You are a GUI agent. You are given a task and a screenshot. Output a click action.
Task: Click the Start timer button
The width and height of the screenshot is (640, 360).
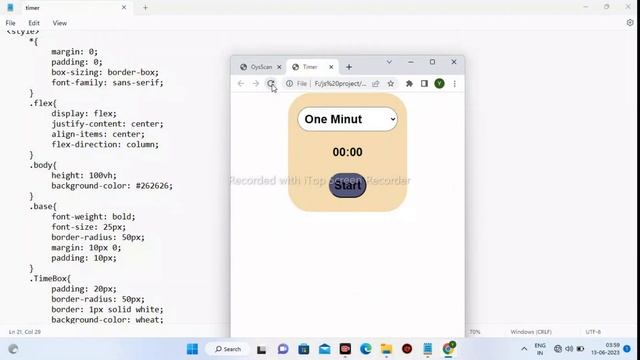click(347, 185)
